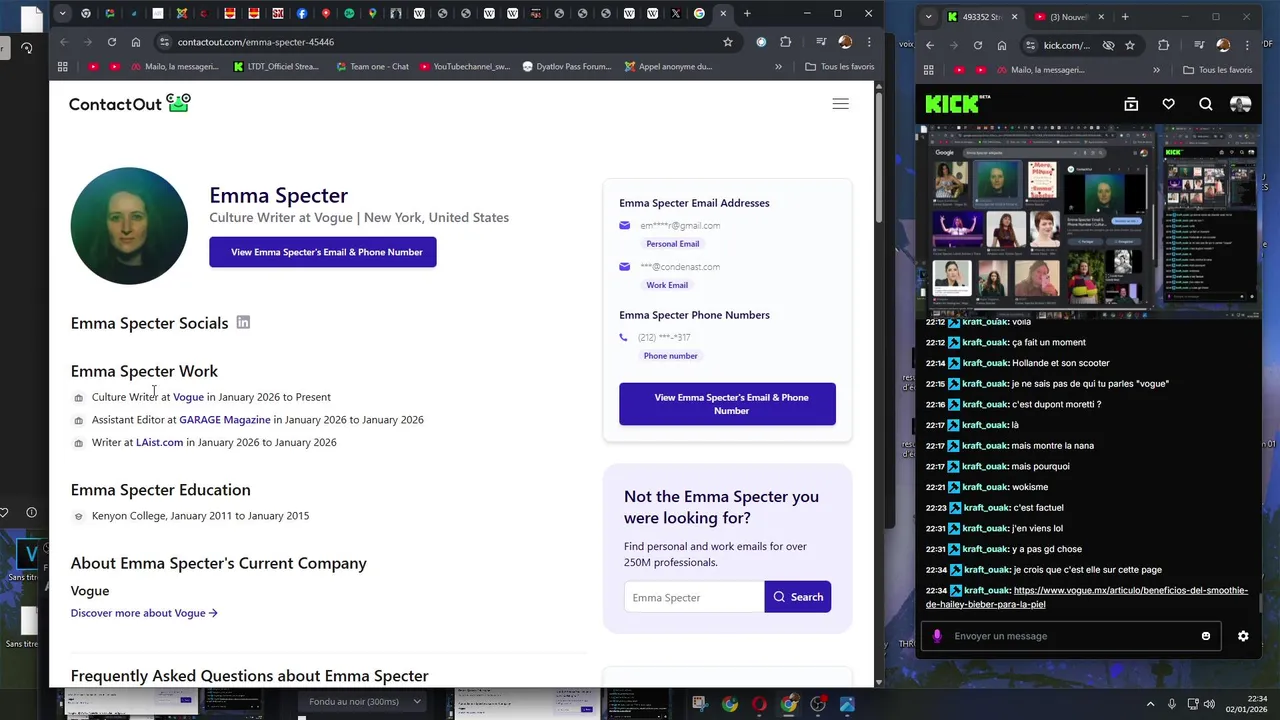Go back in ContactOut browser window
1280x720 pixels.
click(64, 42)
